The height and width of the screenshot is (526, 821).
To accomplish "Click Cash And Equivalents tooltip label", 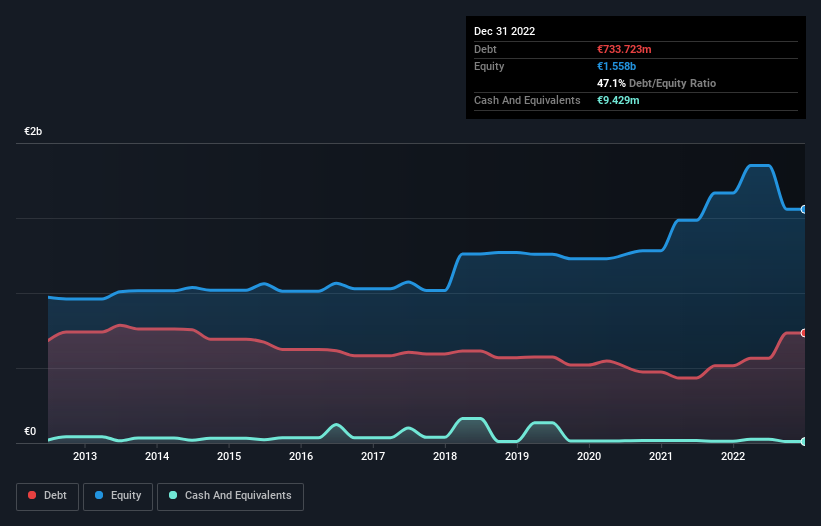I will pyautogui.click(x=527, y=100).
